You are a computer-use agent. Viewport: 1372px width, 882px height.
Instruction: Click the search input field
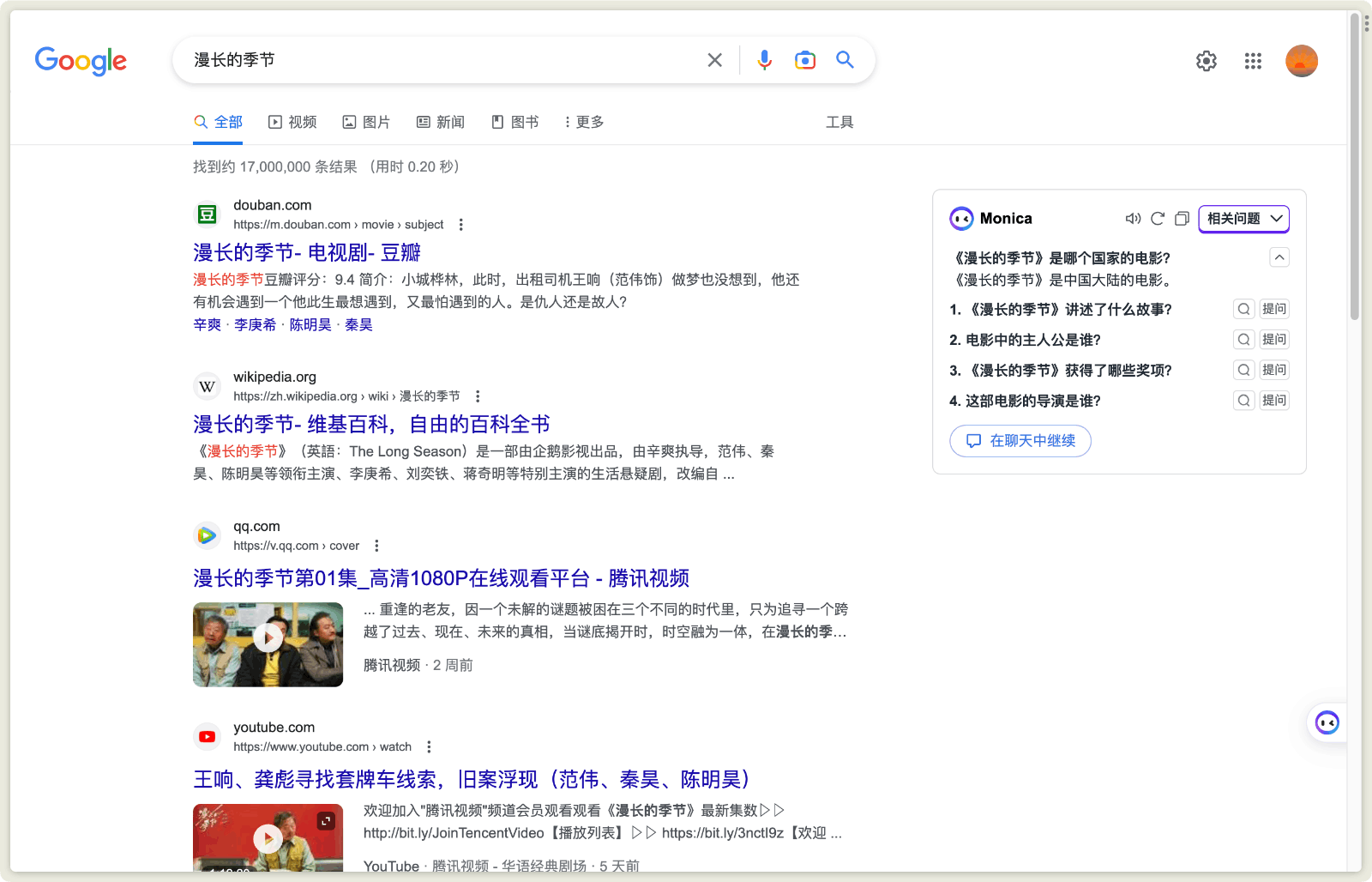click(437, 60)
